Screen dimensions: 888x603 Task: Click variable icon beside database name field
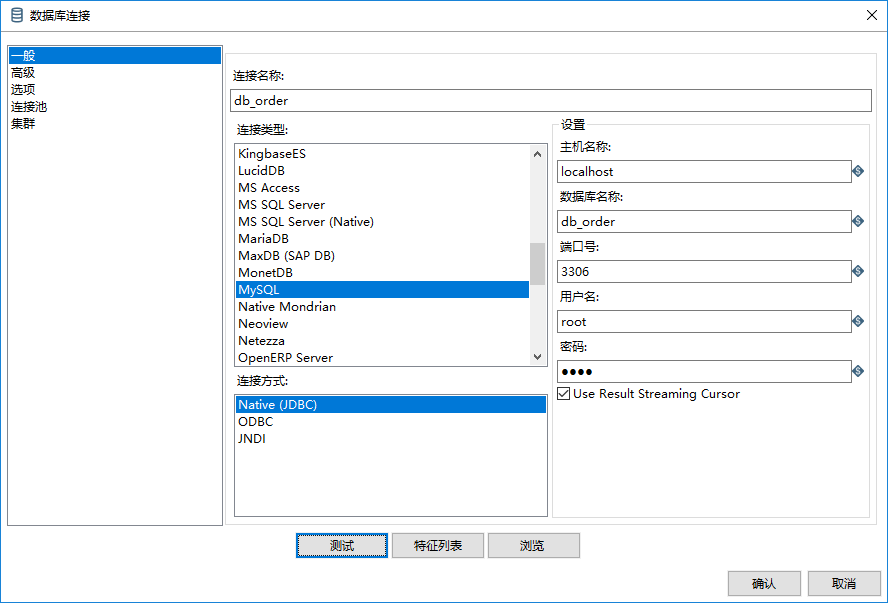(858, 221)
